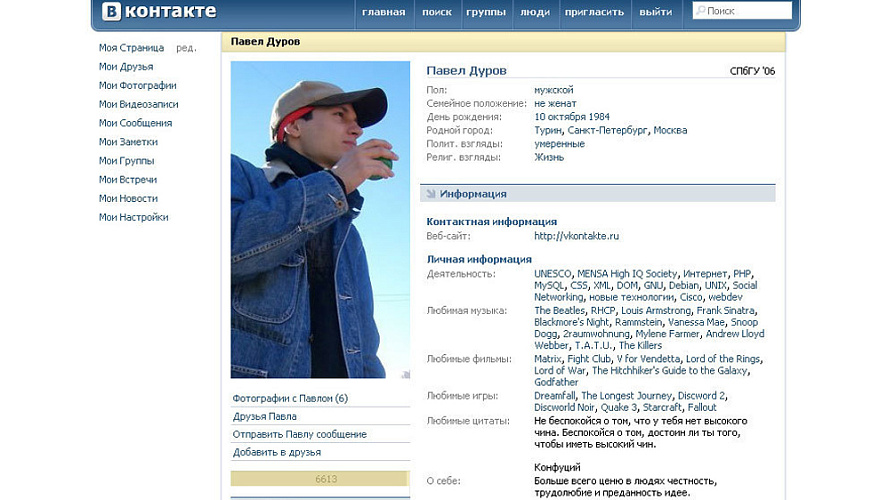Open Мои Настройки
This screenshot has width=888, height=500.
pos(133,217)
